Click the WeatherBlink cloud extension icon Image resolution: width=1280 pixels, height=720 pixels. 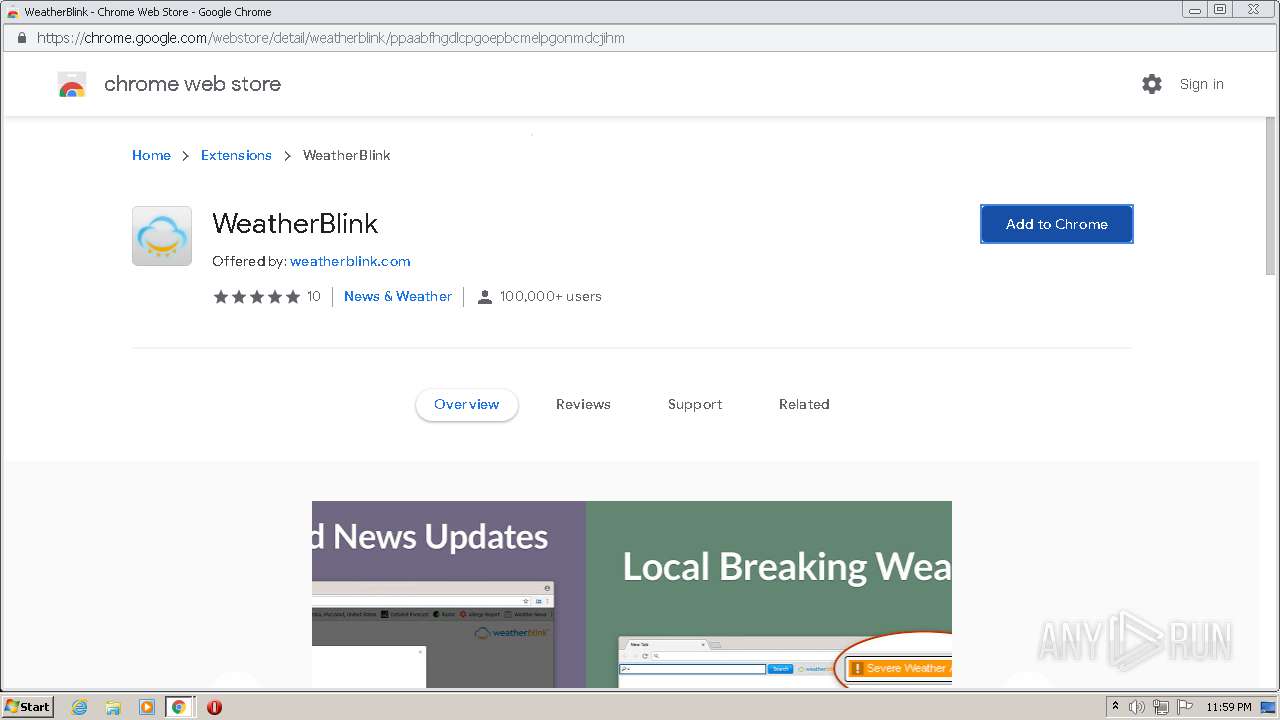pos(162,236)
